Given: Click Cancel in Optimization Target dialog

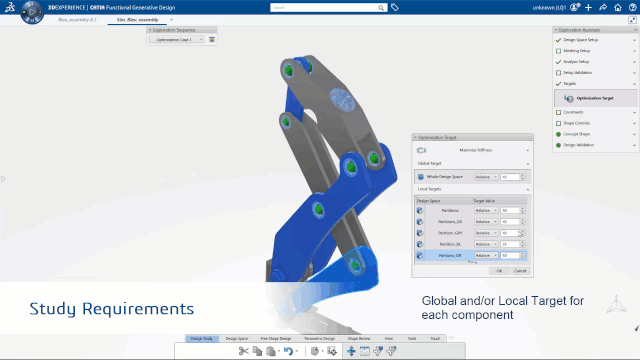Looking at the screenshot, I should [x=520, y=271].
